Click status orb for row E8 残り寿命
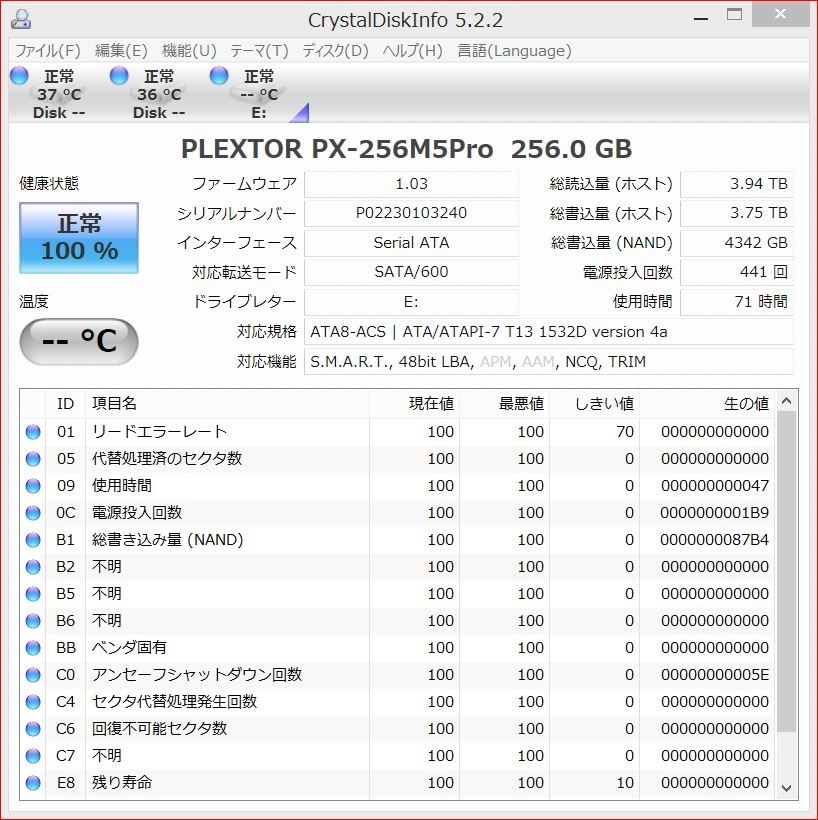This screenshot has width=818, height=820. click(x=33, y=783)
